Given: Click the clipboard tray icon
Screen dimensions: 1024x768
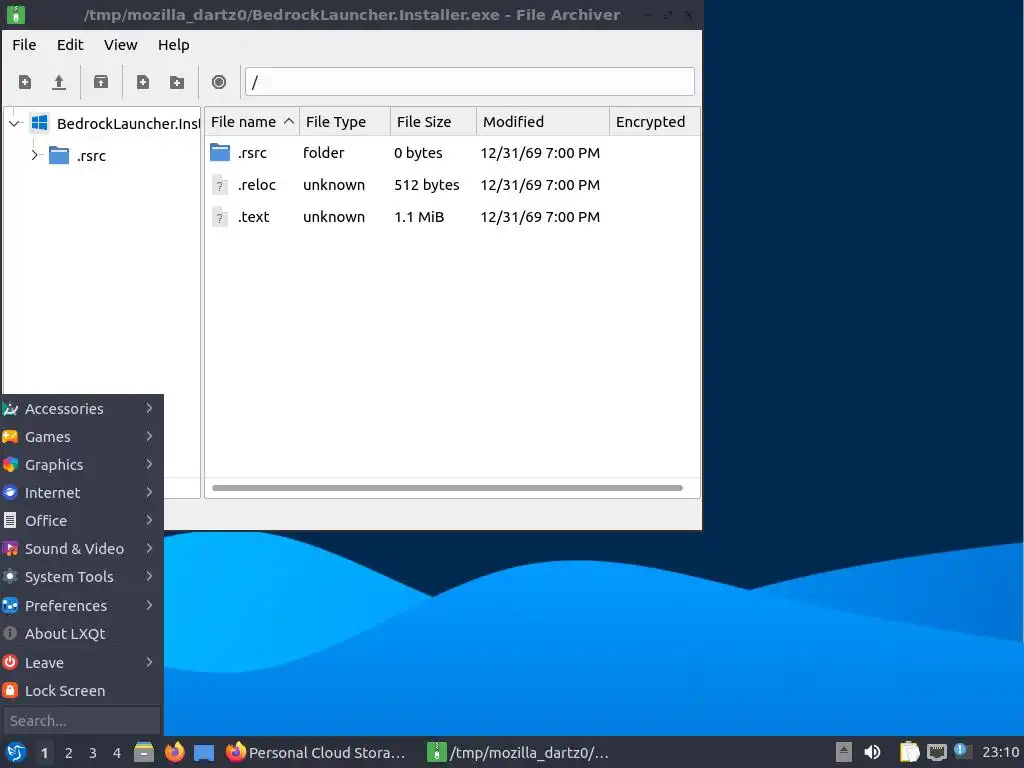Looking at the screenshot, I should 909,752.
